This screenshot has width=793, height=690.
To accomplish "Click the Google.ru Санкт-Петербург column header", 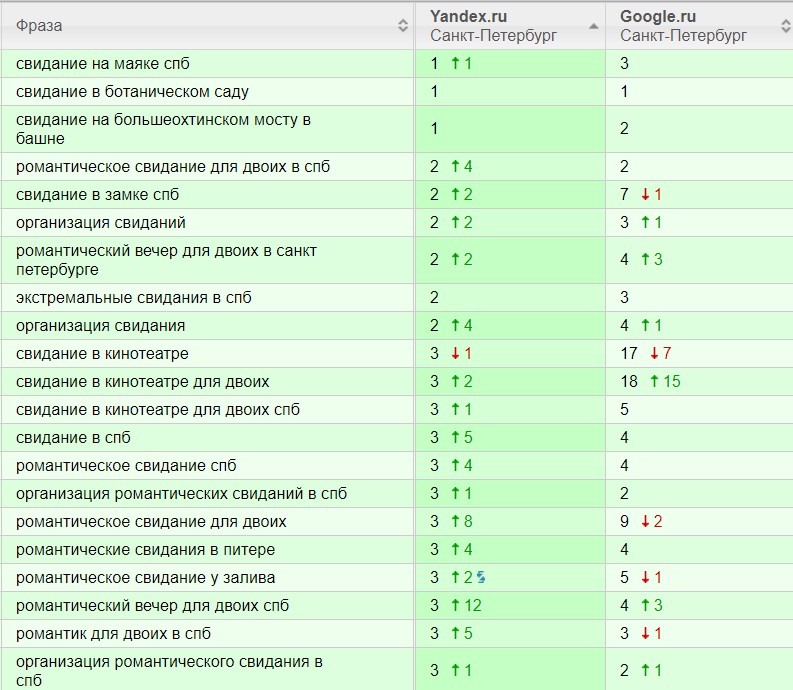I will click(684, 25).
